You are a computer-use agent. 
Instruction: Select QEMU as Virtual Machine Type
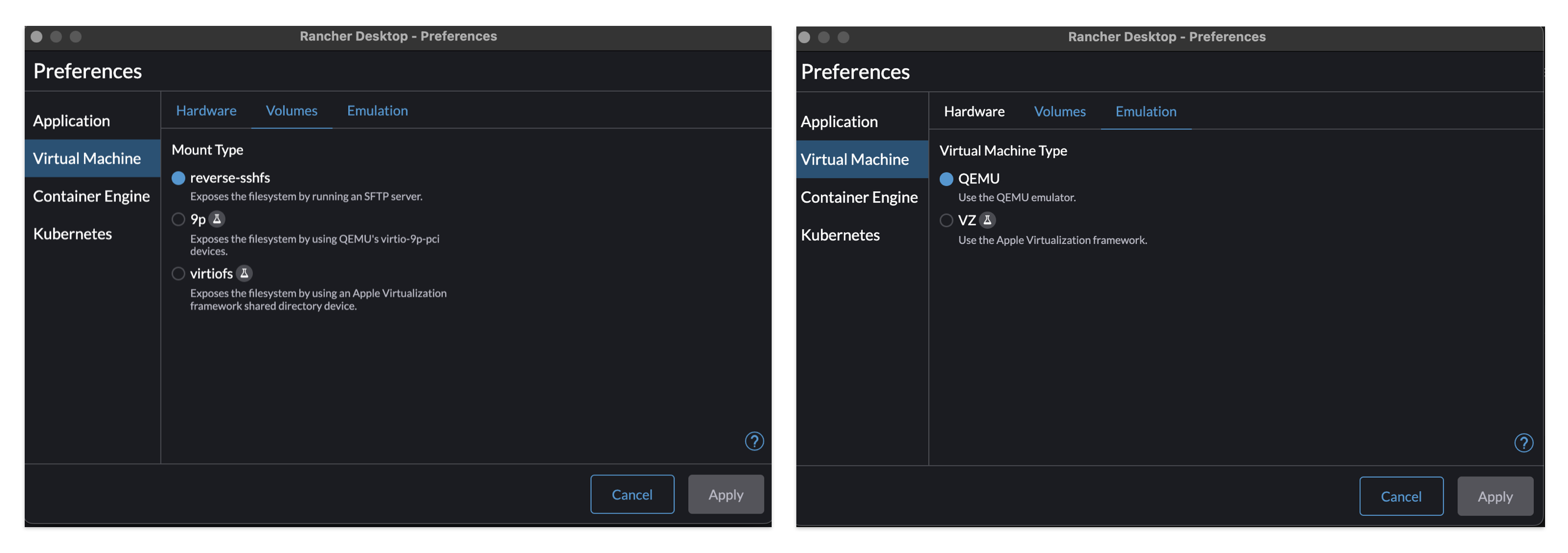coord(946,178)
